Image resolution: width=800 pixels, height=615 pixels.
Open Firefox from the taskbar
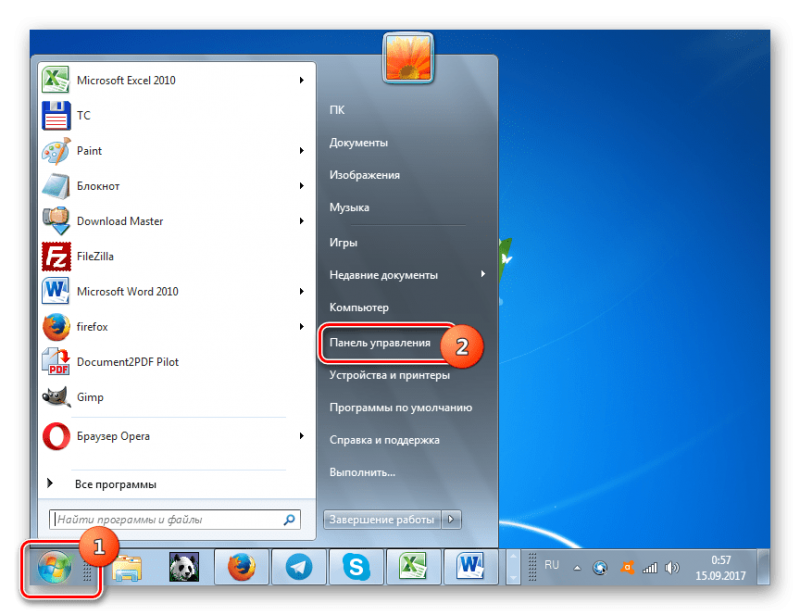coord(241,567)
